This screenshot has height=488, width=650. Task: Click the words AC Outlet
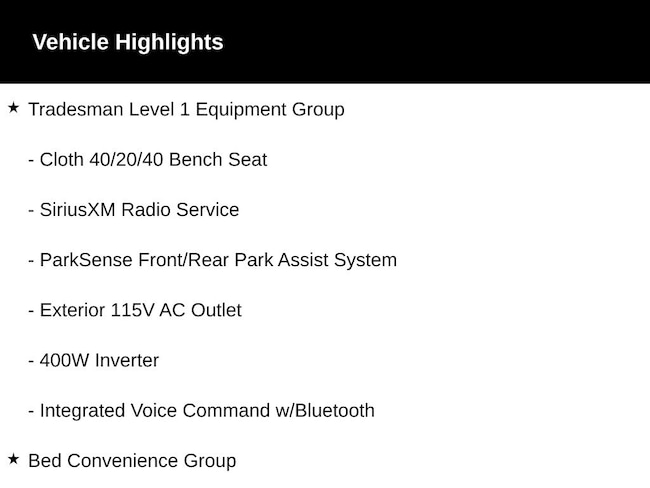click(x=200, y=310)
